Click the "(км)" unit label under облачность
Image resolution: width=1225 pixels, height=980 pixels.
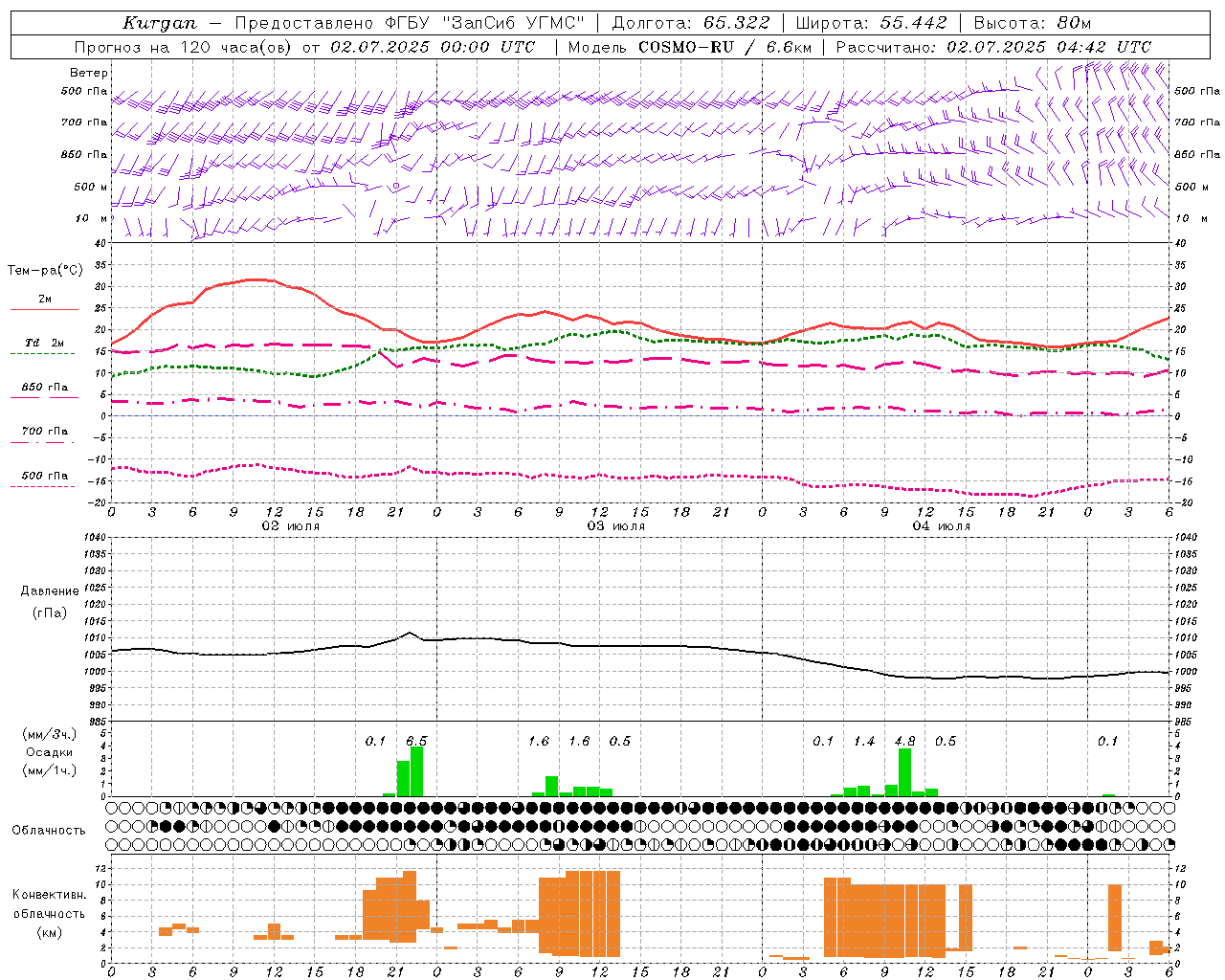(50, 932)
